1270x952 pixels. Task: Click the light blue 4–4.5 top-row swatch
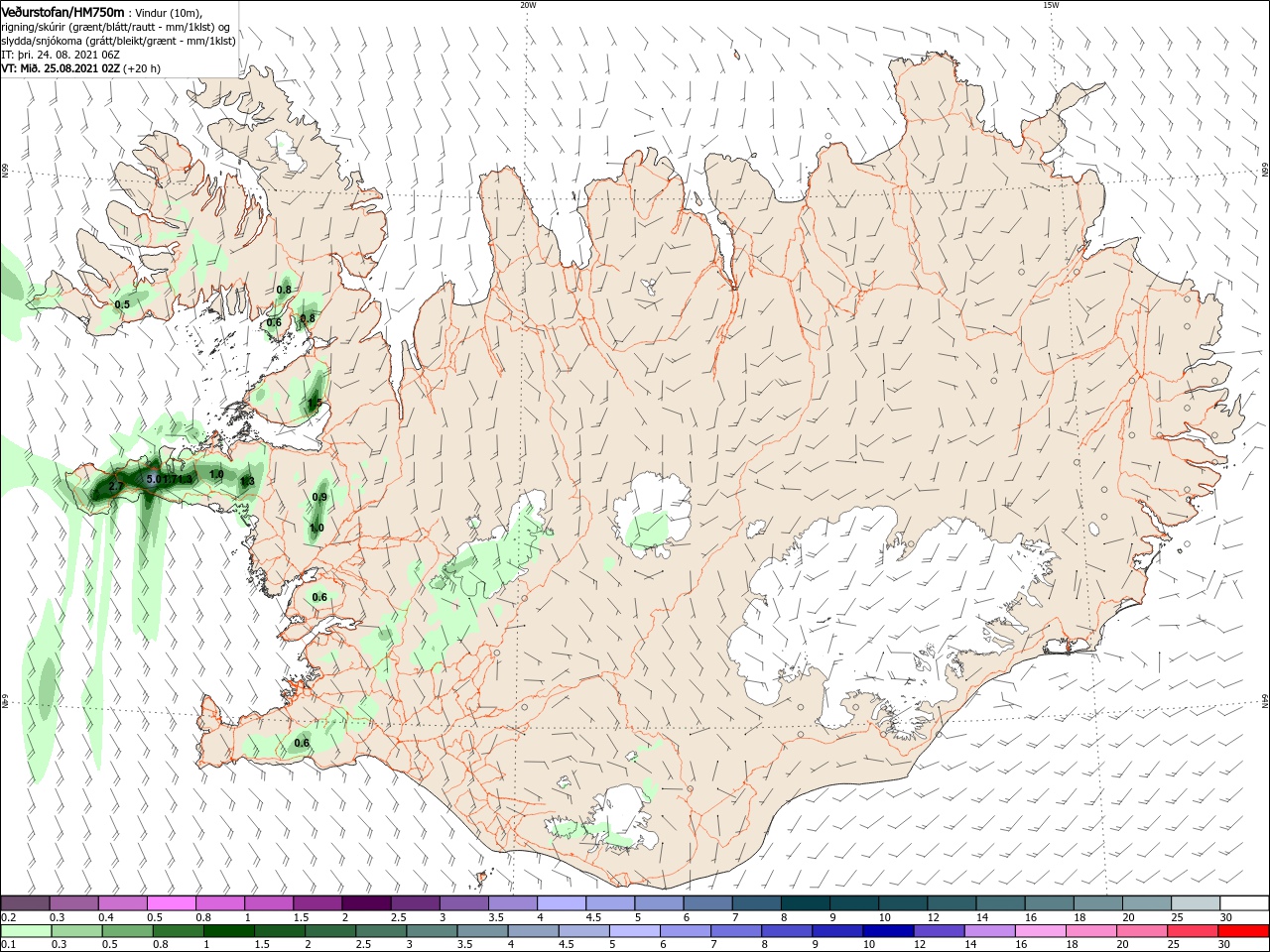[562, 903]
